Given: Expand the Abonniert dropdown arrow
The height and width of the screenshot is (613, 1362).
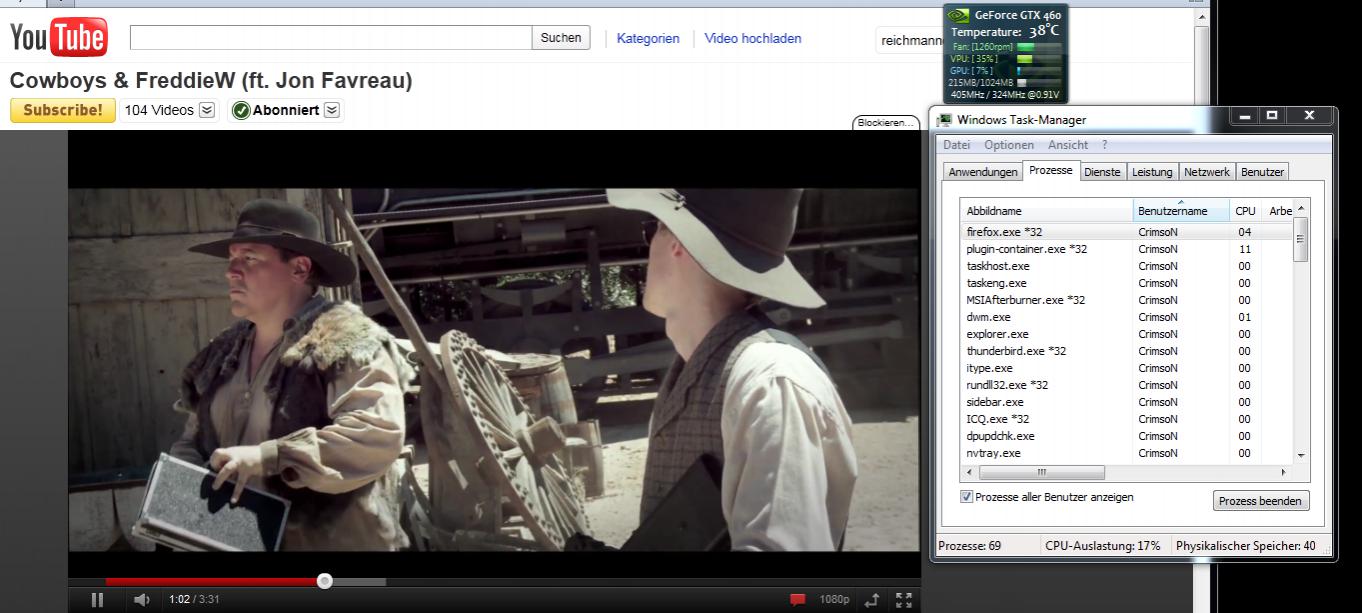Looking at the screenshot, I should (332, 110).
